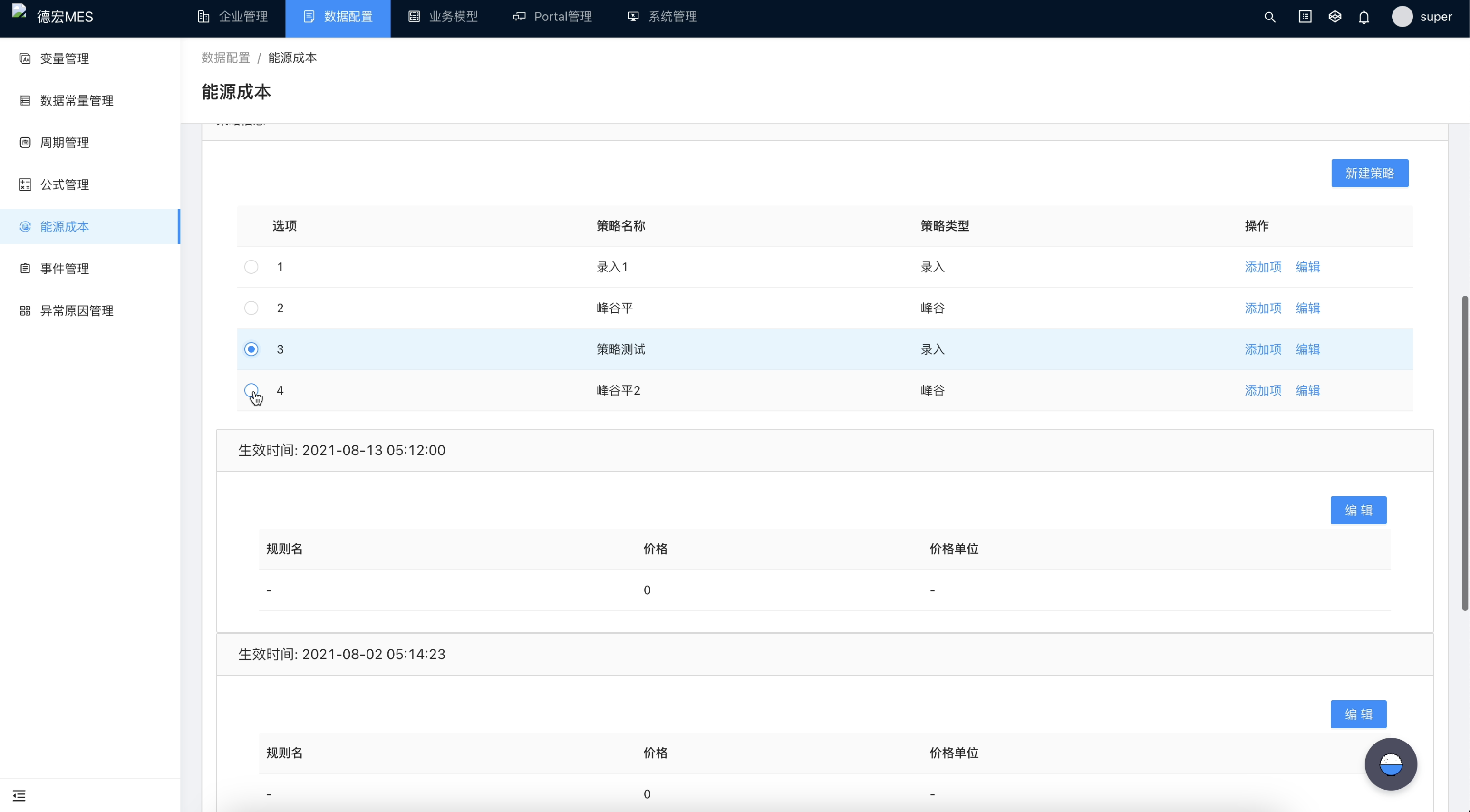
Task: Click the 公式管理 sidebar icon
Action: coord(25,184)
